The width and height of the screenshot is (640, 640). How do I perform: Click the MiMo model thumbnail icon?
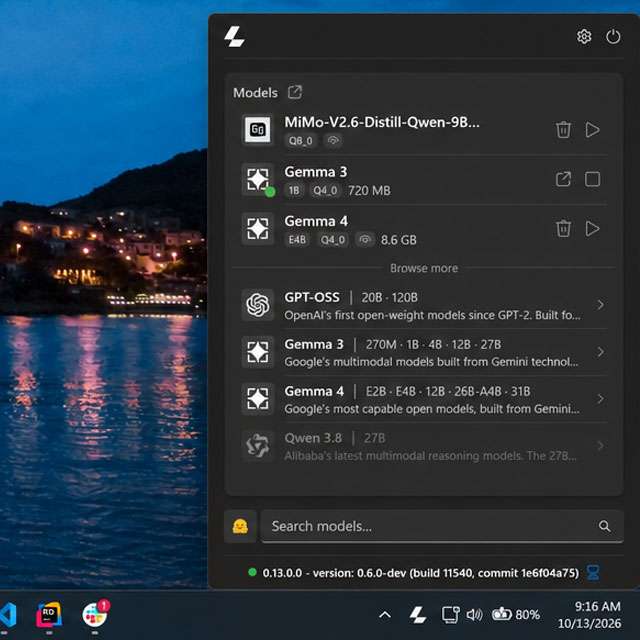tap(258, 130)
